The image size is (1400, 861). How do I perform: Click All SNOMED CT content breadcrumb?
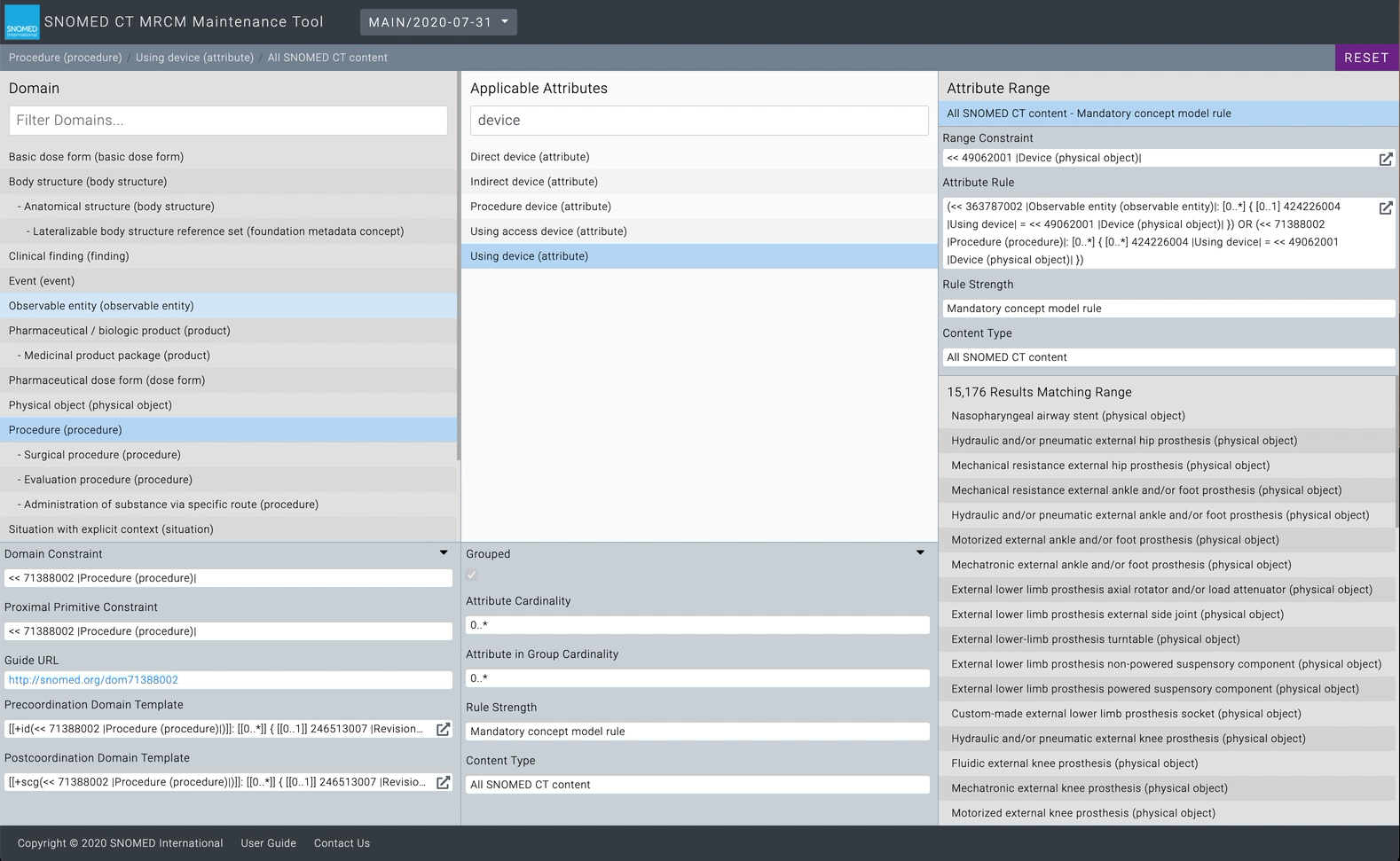pos(327,58)
